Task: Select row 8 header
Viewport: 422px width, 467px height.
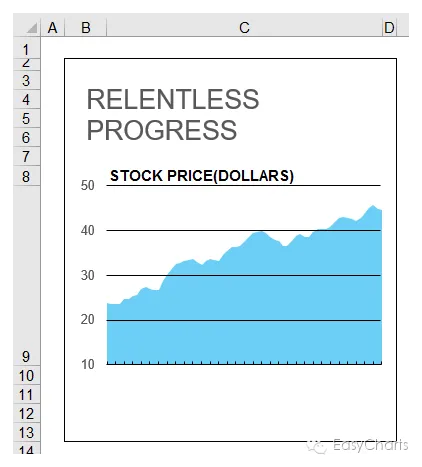Action: [26, 176]
